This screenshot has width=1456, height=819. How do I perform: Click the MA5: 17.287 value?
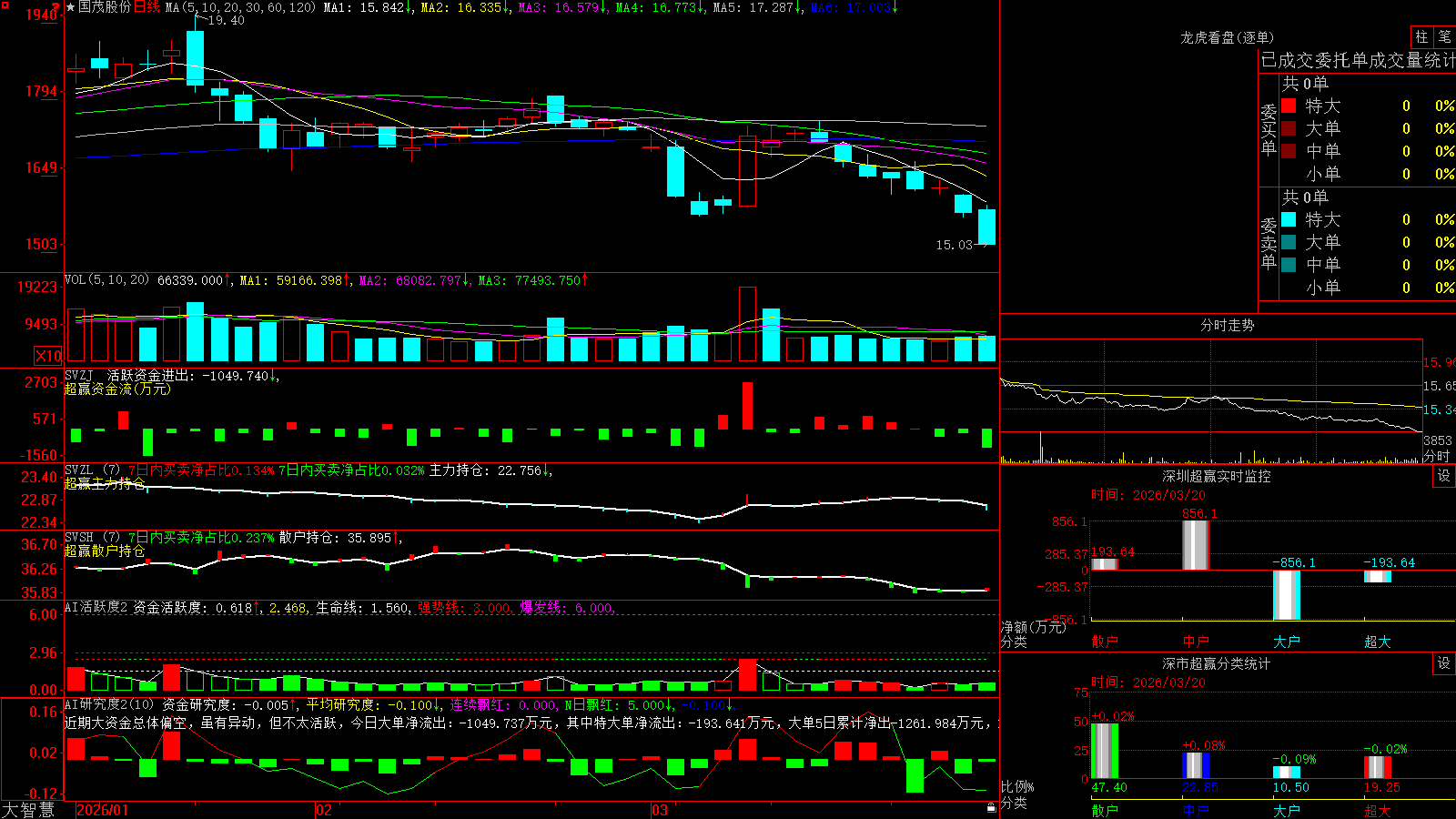pyautogui.click(x=757, y=7)
